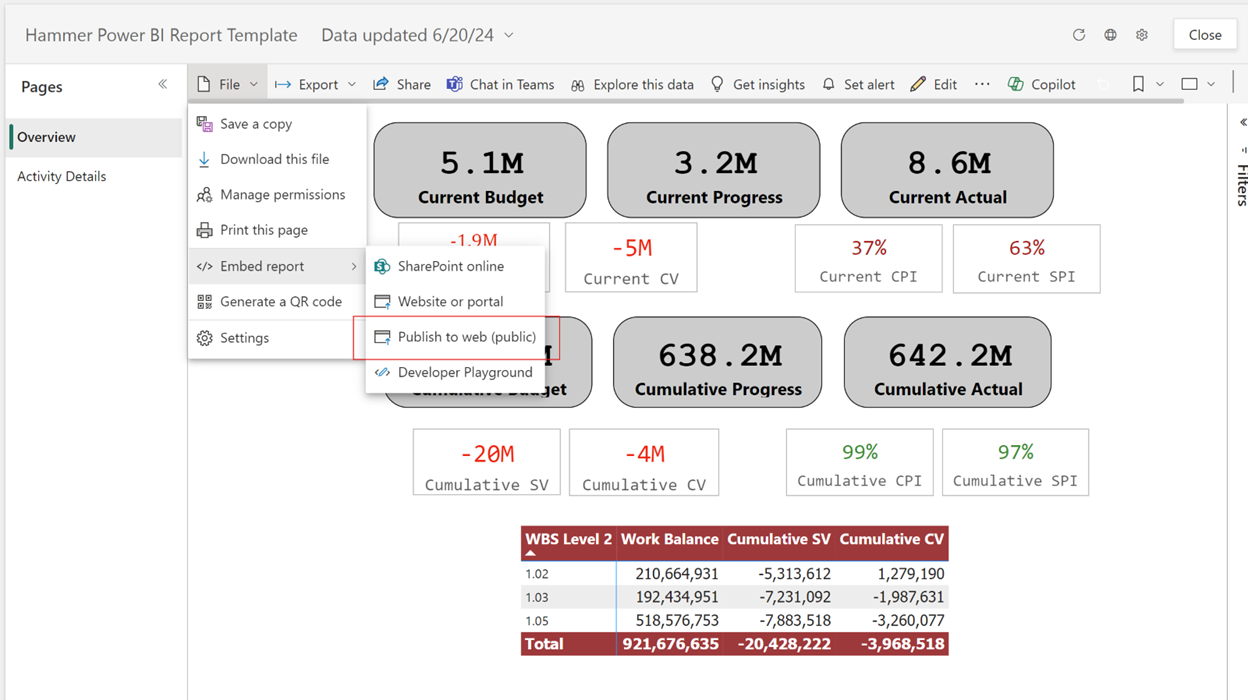Open Copilot
Image resolution: width=1248 pixels, height=700 pixels.
tap(1042, 84)
